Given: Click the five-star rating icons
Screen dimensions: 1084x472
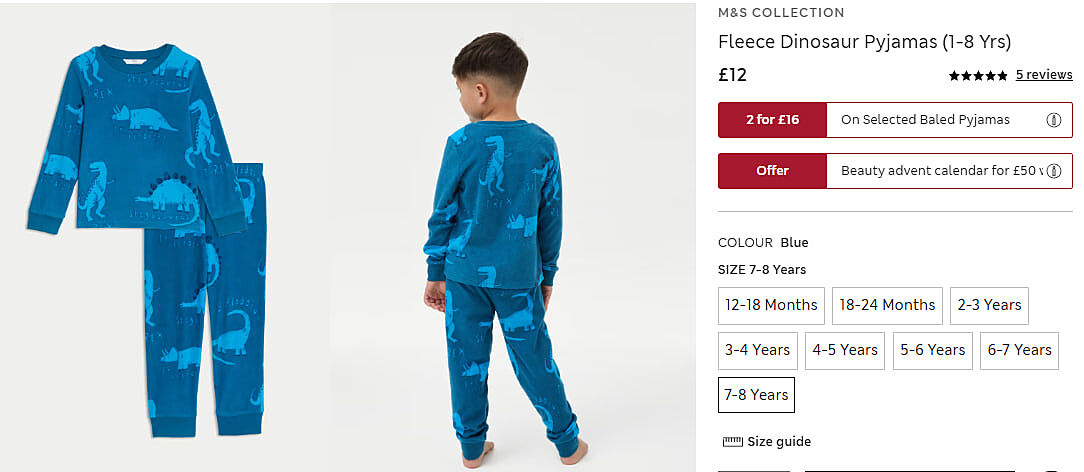Looking at the screenshot, I should pos(978,75).
